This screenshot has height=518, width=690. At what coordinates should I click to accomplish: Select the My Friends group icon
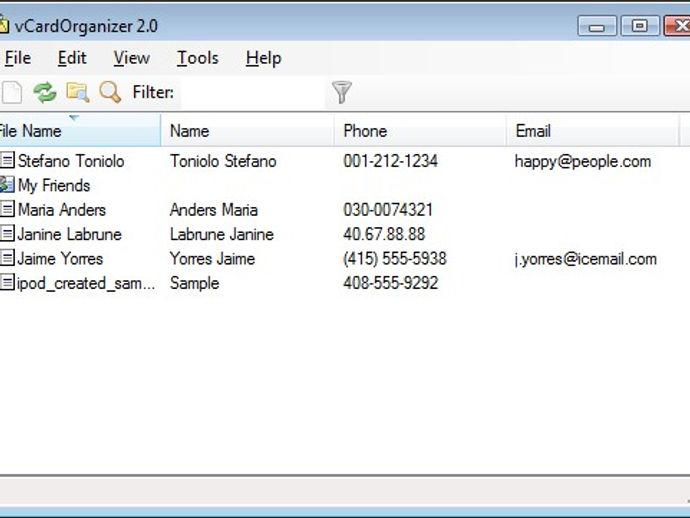pos(7,185)
